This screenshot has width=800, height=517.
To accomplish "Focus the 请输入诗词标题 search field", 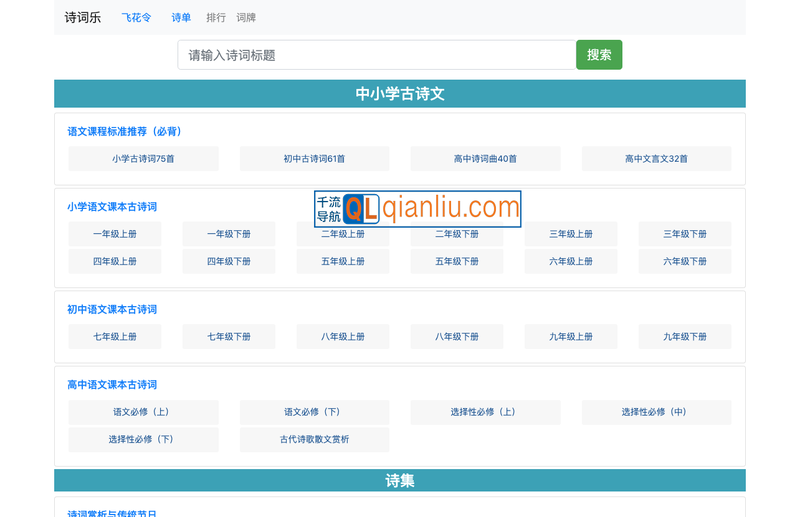I will pos(376,55).
